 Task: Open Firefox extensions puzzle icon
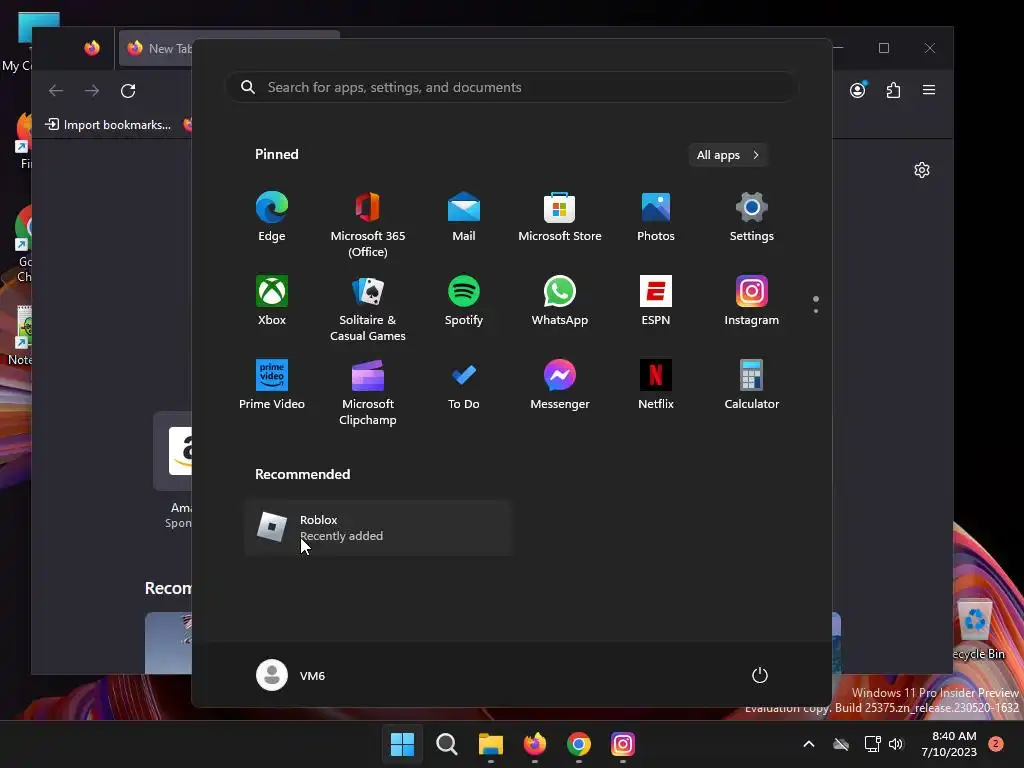pyautogui.click(x=893, y=90)
